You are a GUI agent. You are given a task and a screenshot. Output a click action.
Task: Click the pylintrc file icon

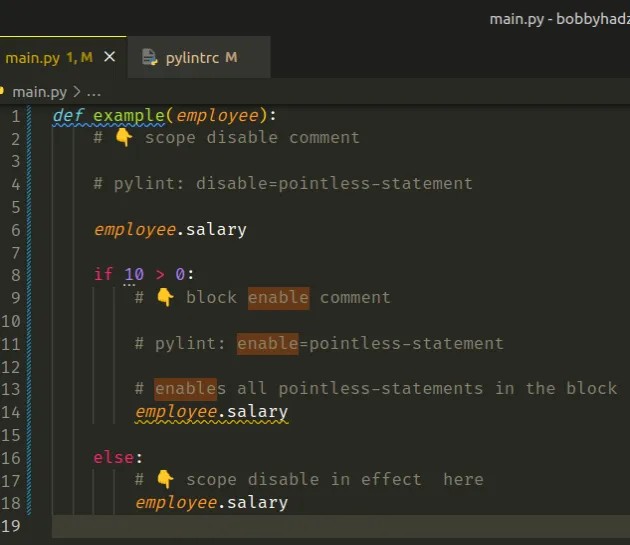coord(150,57)
